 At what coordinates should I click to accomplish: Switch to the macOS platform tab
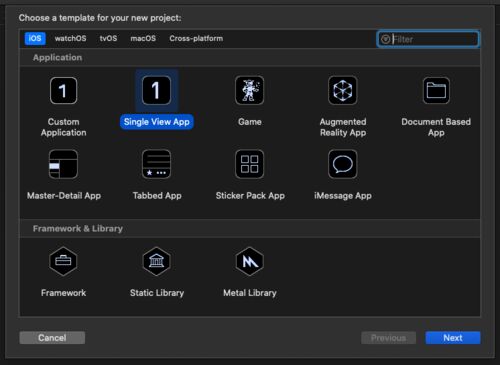click(143, 38)
